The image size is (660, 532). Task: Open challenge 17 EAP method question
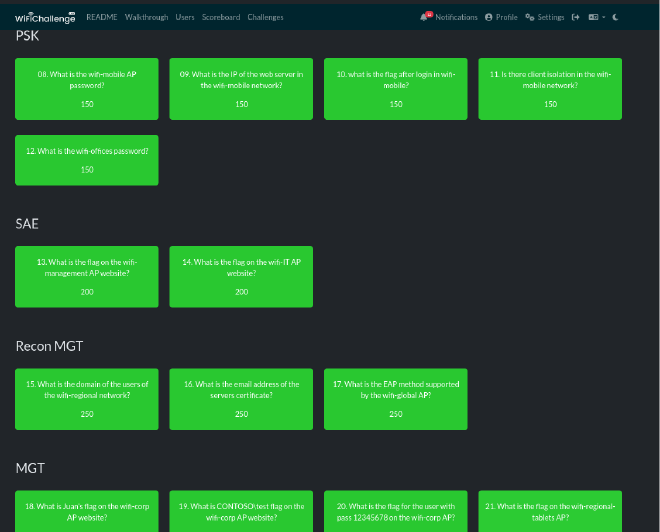tap(396, 399)
